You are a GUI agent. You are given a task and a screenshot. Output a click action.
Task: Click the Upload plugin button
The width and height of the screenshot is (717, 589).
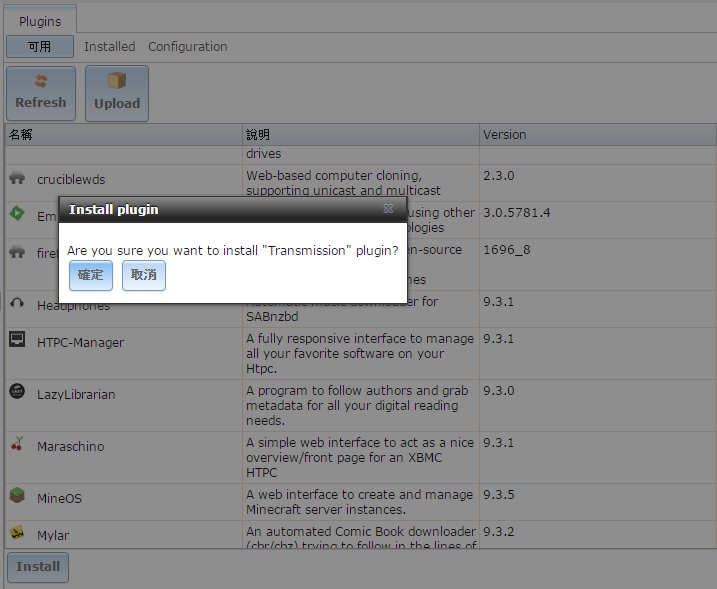tap(117, 94)
